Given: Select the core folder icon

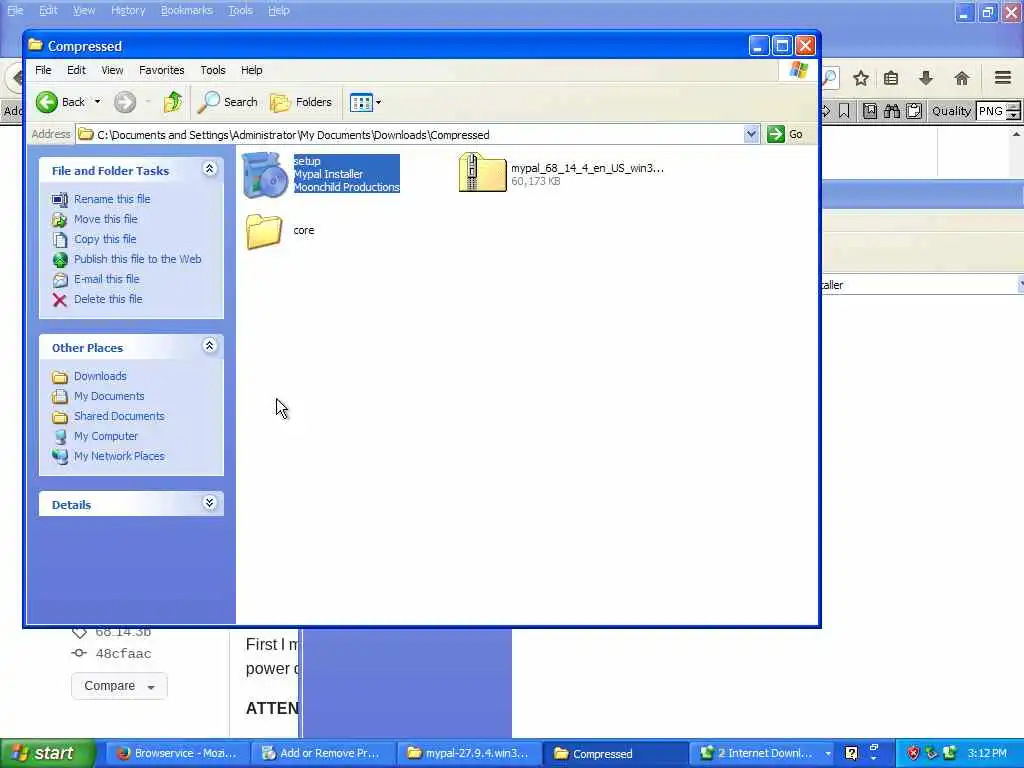Looking at the screenshot, I should 264,231.
